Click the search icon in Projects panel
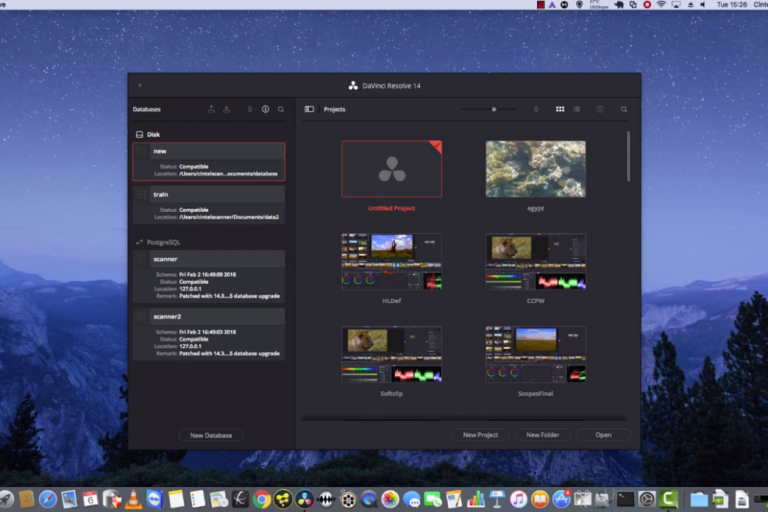The image size is (768, 512). pyautogui.click(x=624, y=109)
